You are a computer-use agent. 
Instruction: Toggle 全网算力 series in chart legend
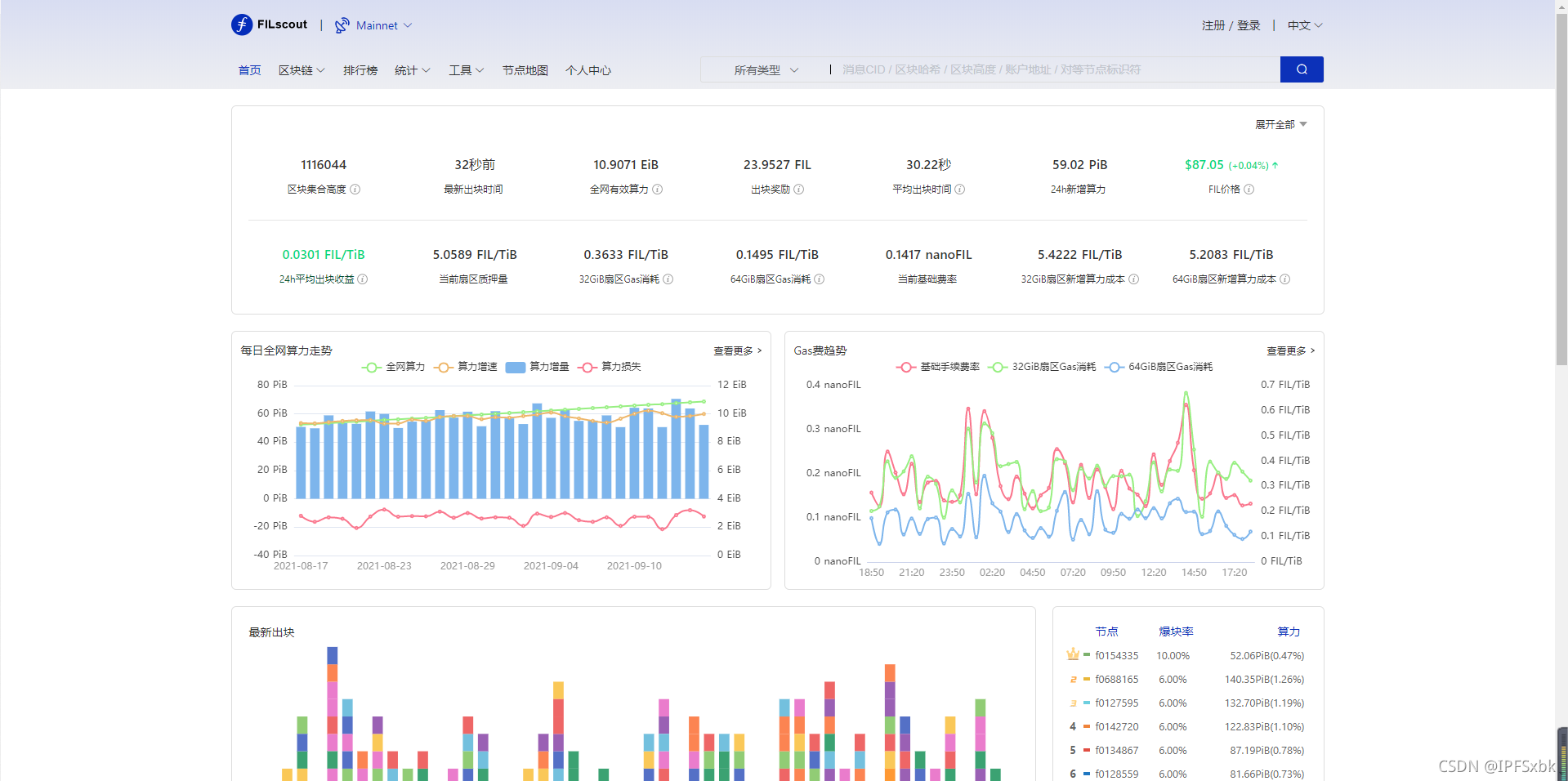pyautogui.click(x=394, y=367)
